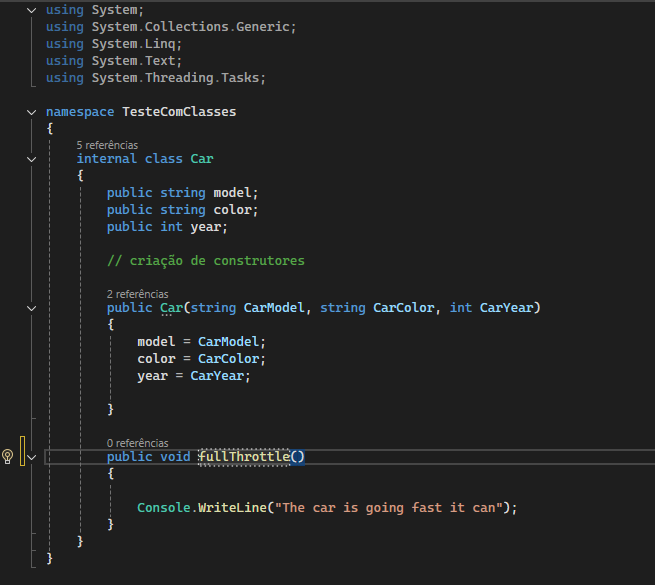Click the comment 'criação de construtores'
Image resolution: width=655 pixels, height=585 pixels.
tap(217, 261)
